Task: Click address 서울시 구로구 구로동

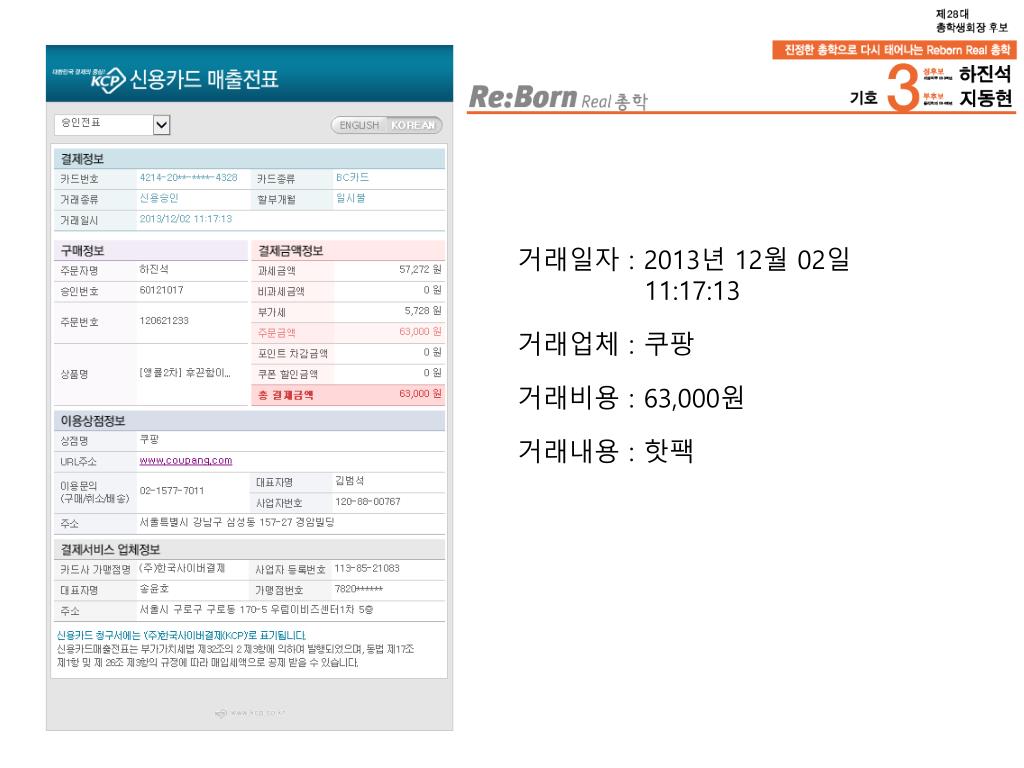Action: click(x=257, y=609)
